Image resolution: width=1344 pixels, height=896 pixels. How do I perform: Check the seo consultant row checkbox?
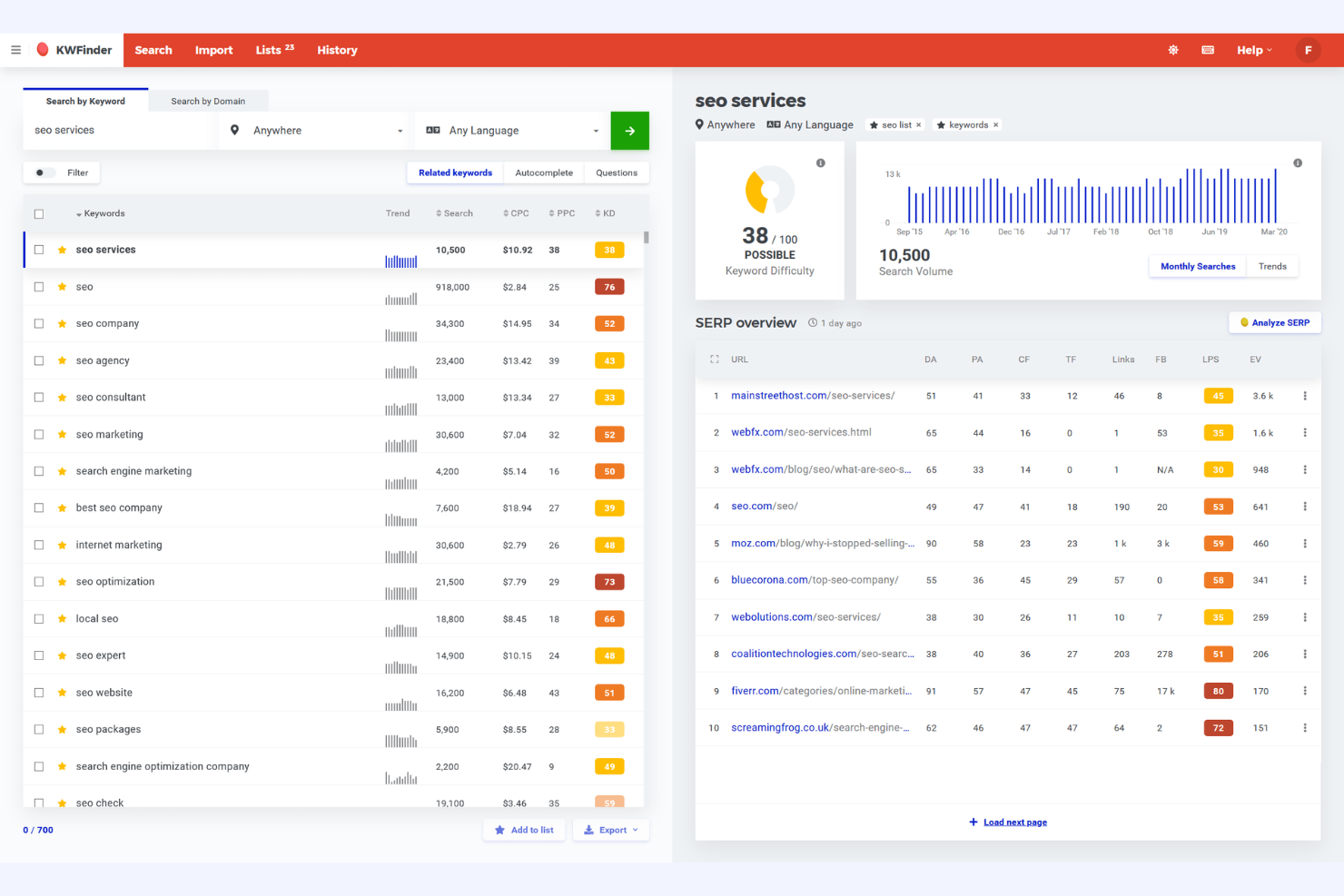(x=39, y=398)
